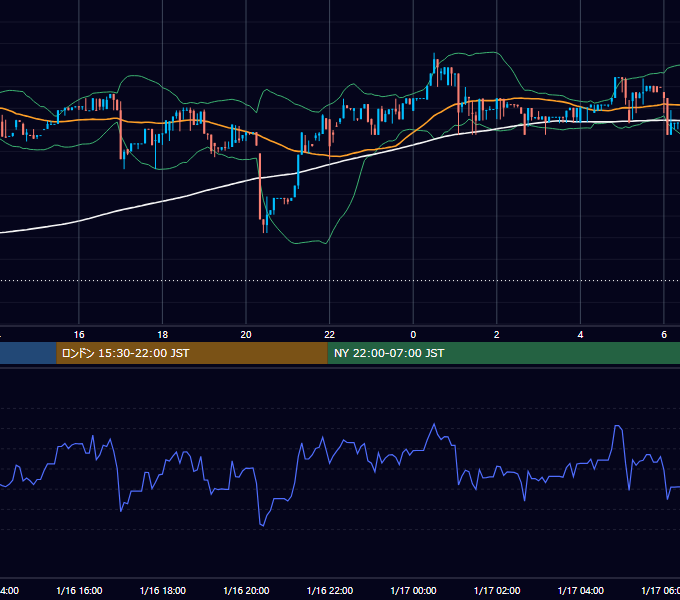Select the 1/16 20:00 time label

click(246, 590)
